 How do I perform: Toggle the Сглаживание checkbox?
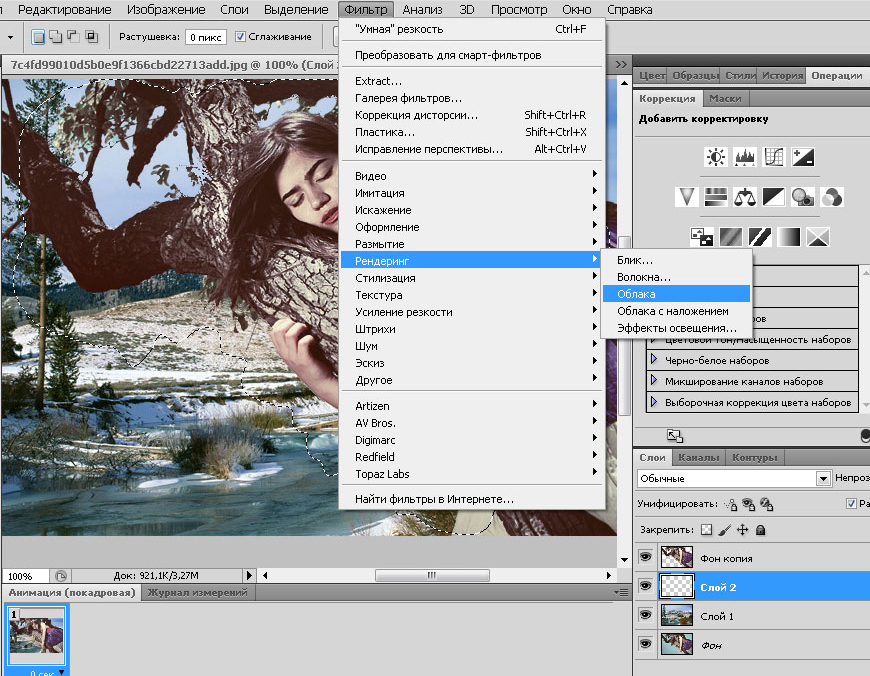tap(240, 37)
